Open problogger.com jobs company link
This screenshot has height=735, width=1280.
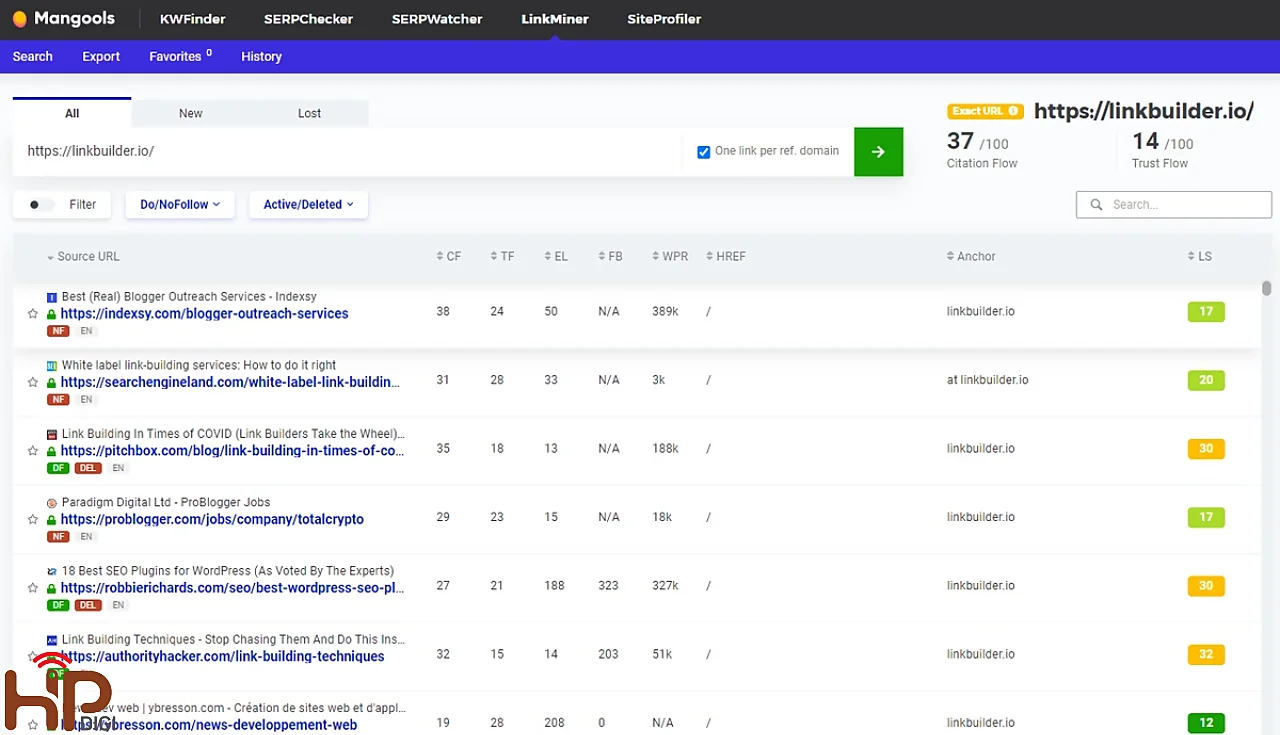click(212, 520)
